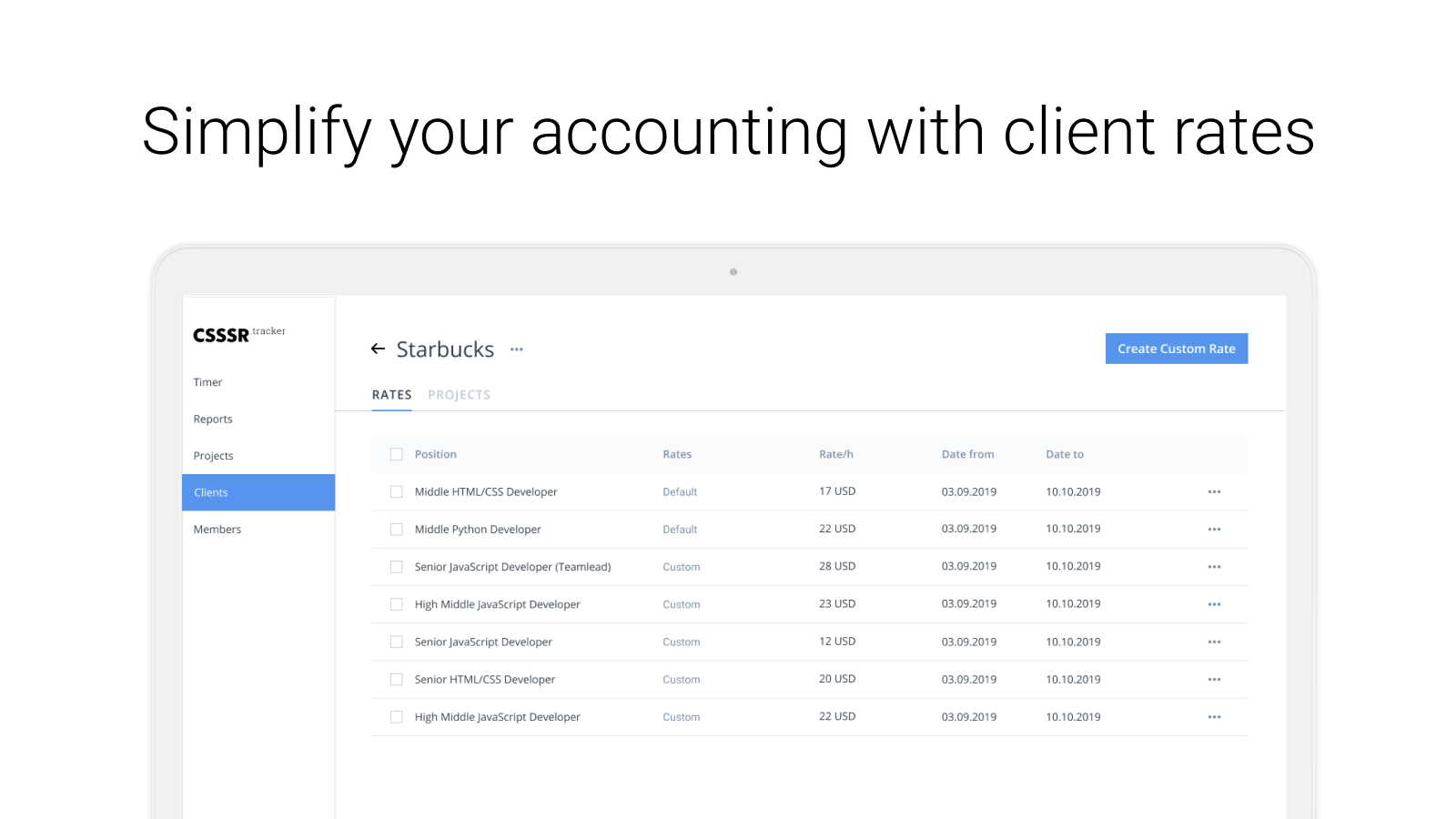Click the back arrow beside Starbucks
The height and width of the screenshot is (819, 1456).
pos(378,349)
